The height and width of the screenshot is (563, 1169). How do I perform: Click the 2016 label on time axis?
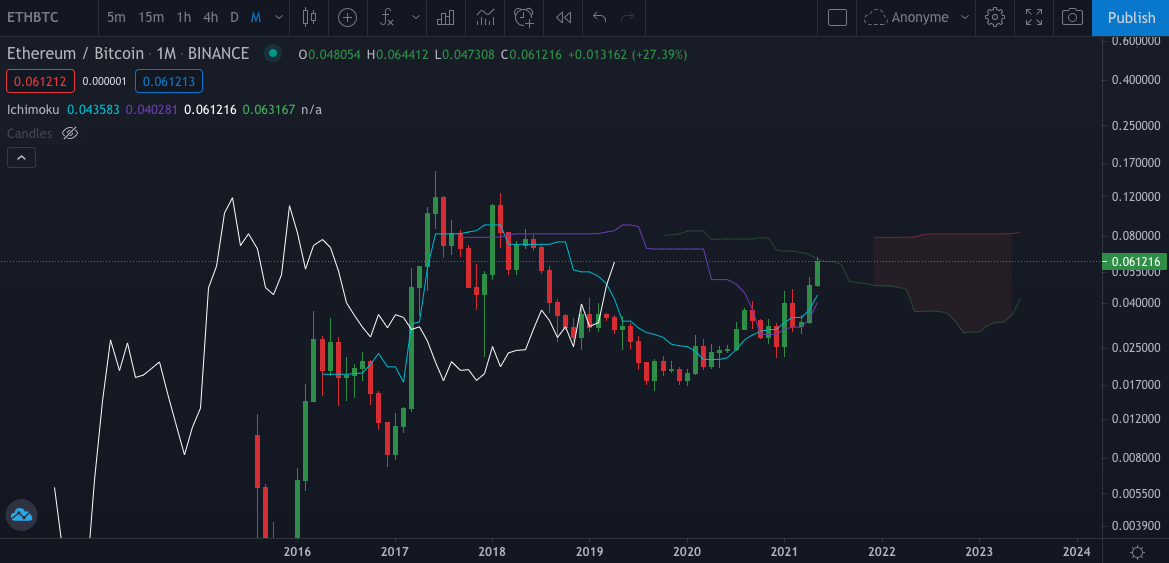click(297, 552)
